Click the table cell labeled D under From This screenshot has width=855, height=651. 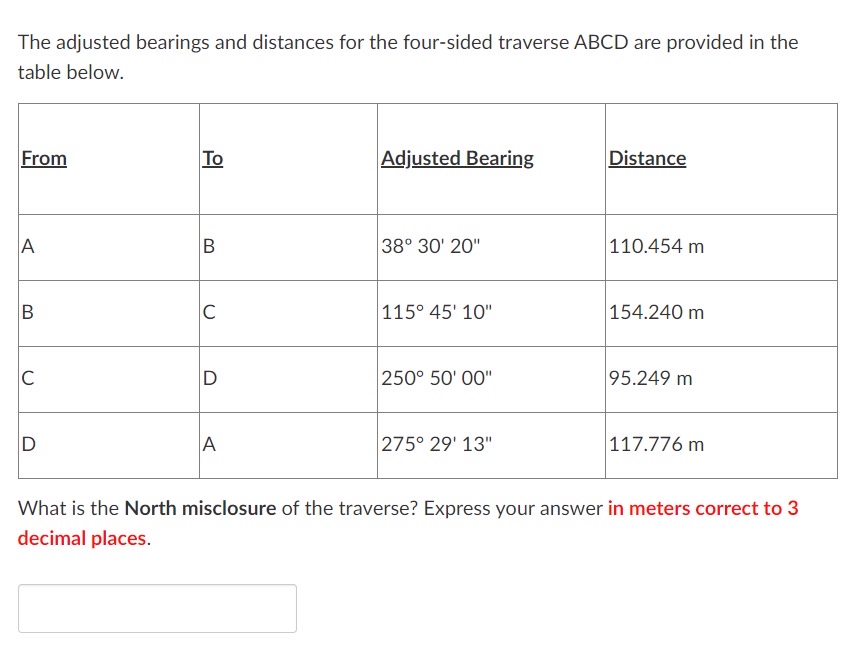26,444
